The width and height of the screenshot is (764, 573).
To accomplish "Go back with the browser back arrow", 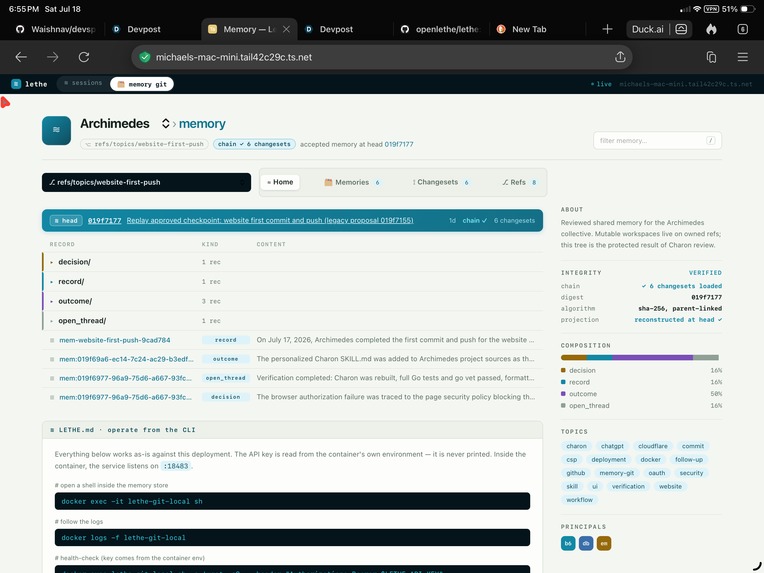I will [x=21, y=57].
